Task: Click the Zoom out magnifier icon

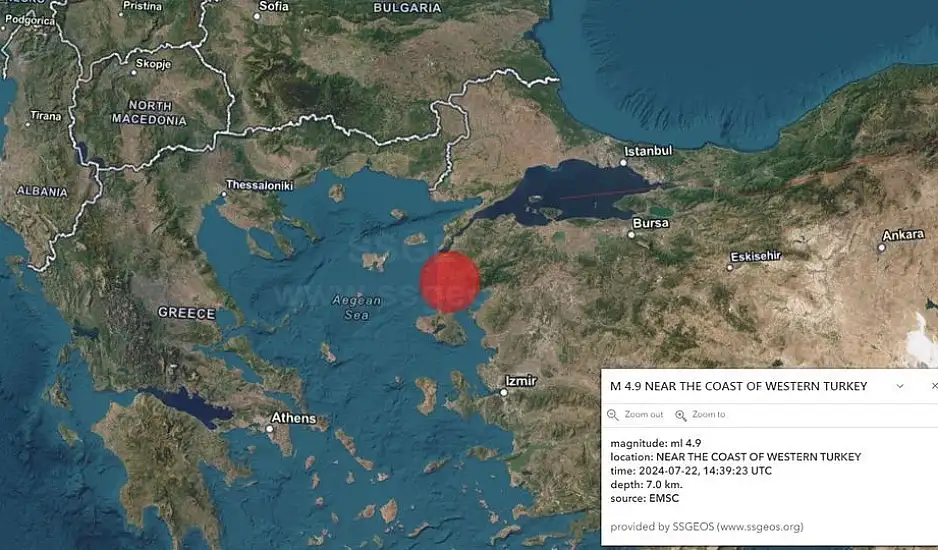Action: click(x=613, y=415)
